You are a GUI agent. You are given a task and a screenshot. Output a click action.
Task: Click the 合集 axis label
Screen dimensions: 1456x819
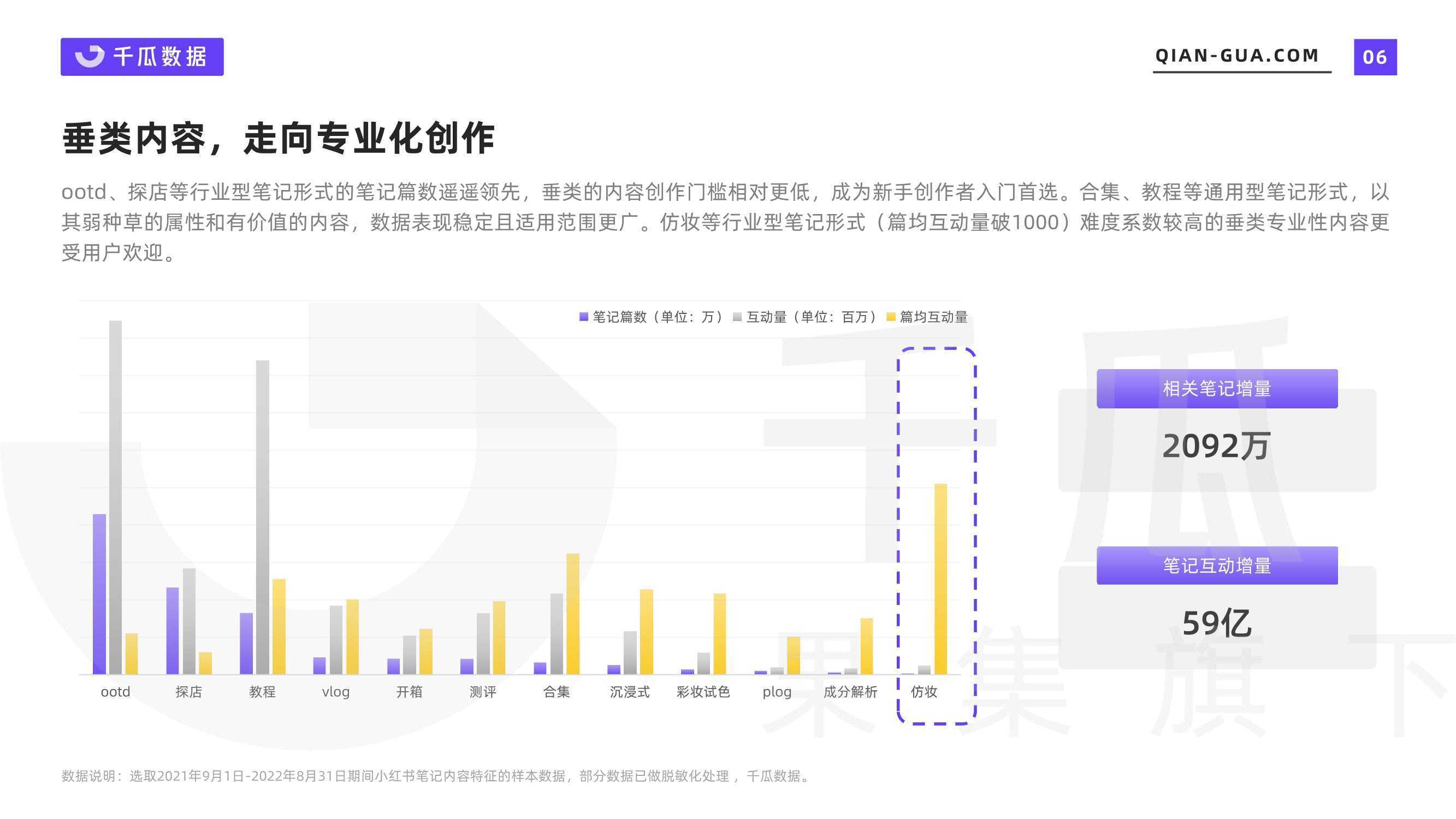point(556,692)
